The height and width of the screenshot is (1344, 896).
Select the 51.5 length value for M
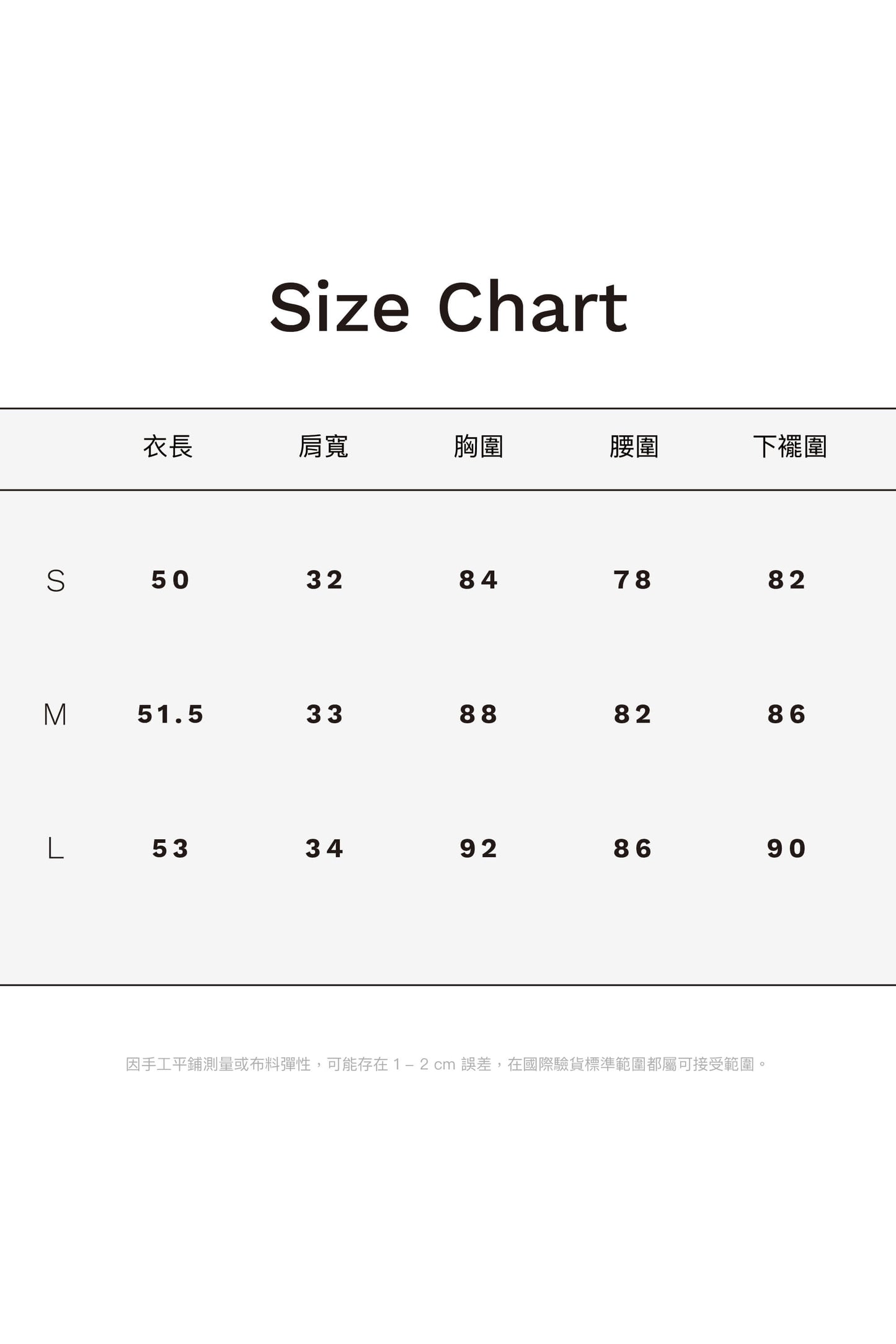tap(171, 714)
